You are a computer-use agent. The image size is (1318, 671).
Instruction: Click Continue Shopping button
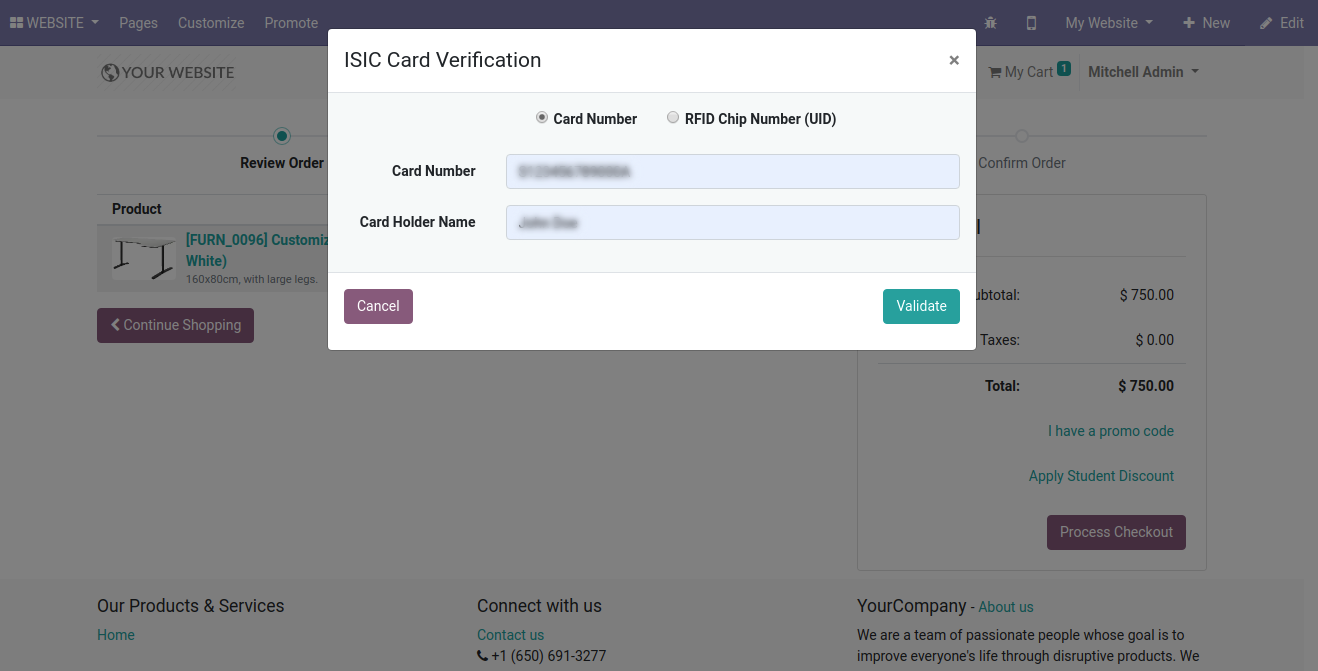tap(175, 325)
